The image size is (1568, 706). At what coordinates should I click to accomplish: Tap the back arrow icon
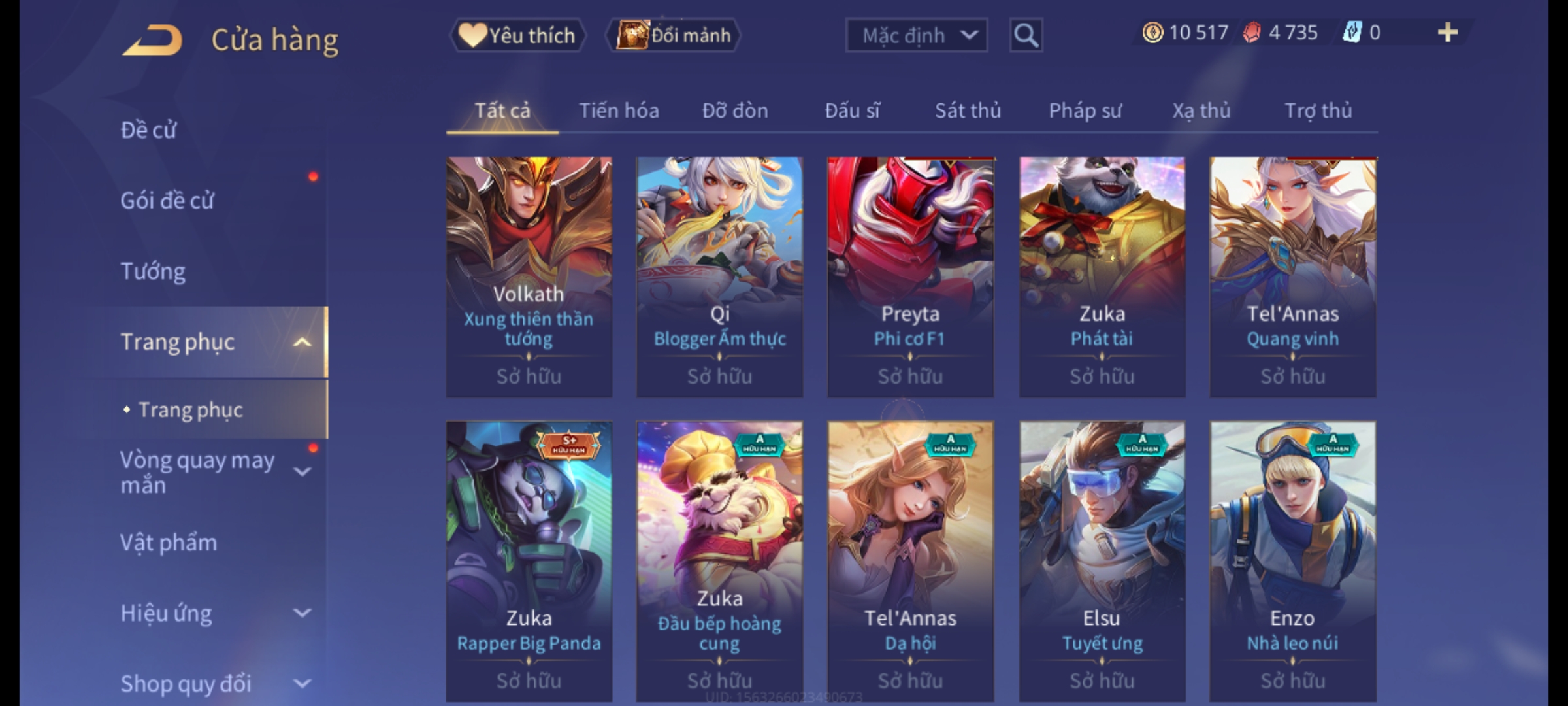coord(152,41)
